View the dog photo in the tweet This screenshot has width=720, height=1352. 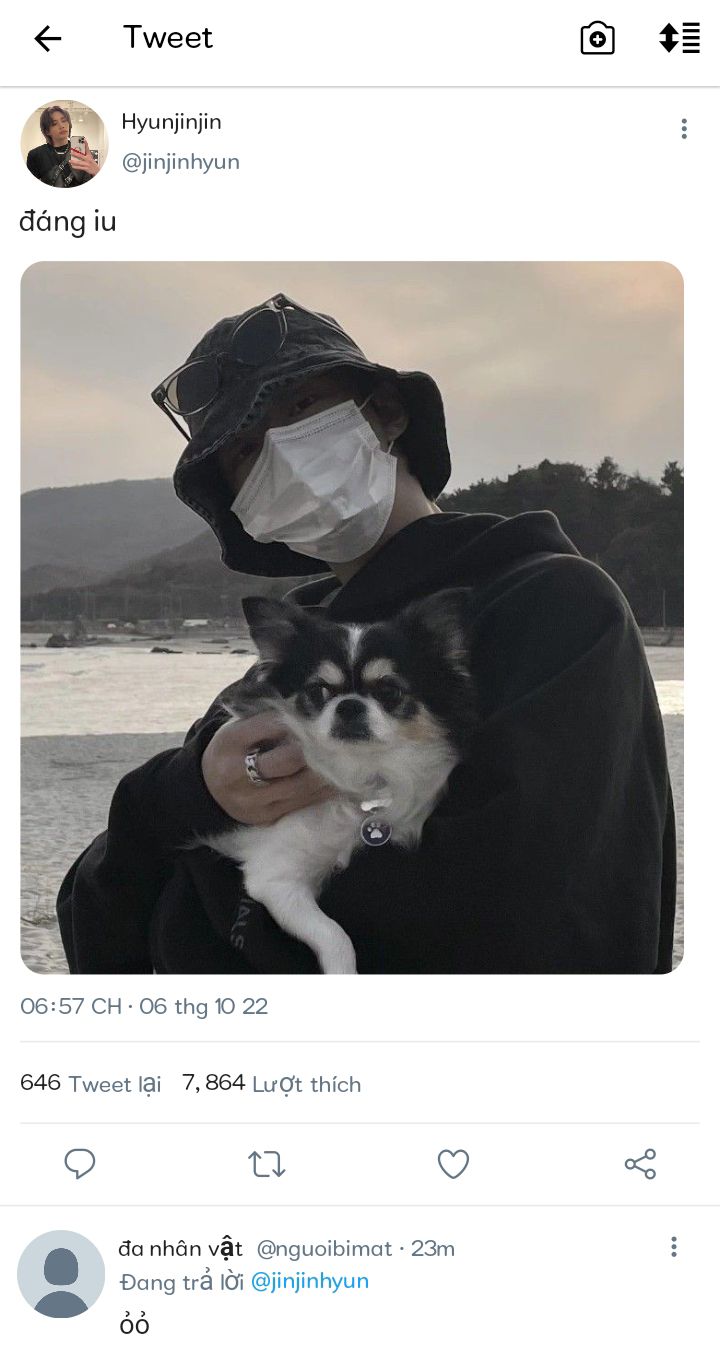(x=352, y=617)
